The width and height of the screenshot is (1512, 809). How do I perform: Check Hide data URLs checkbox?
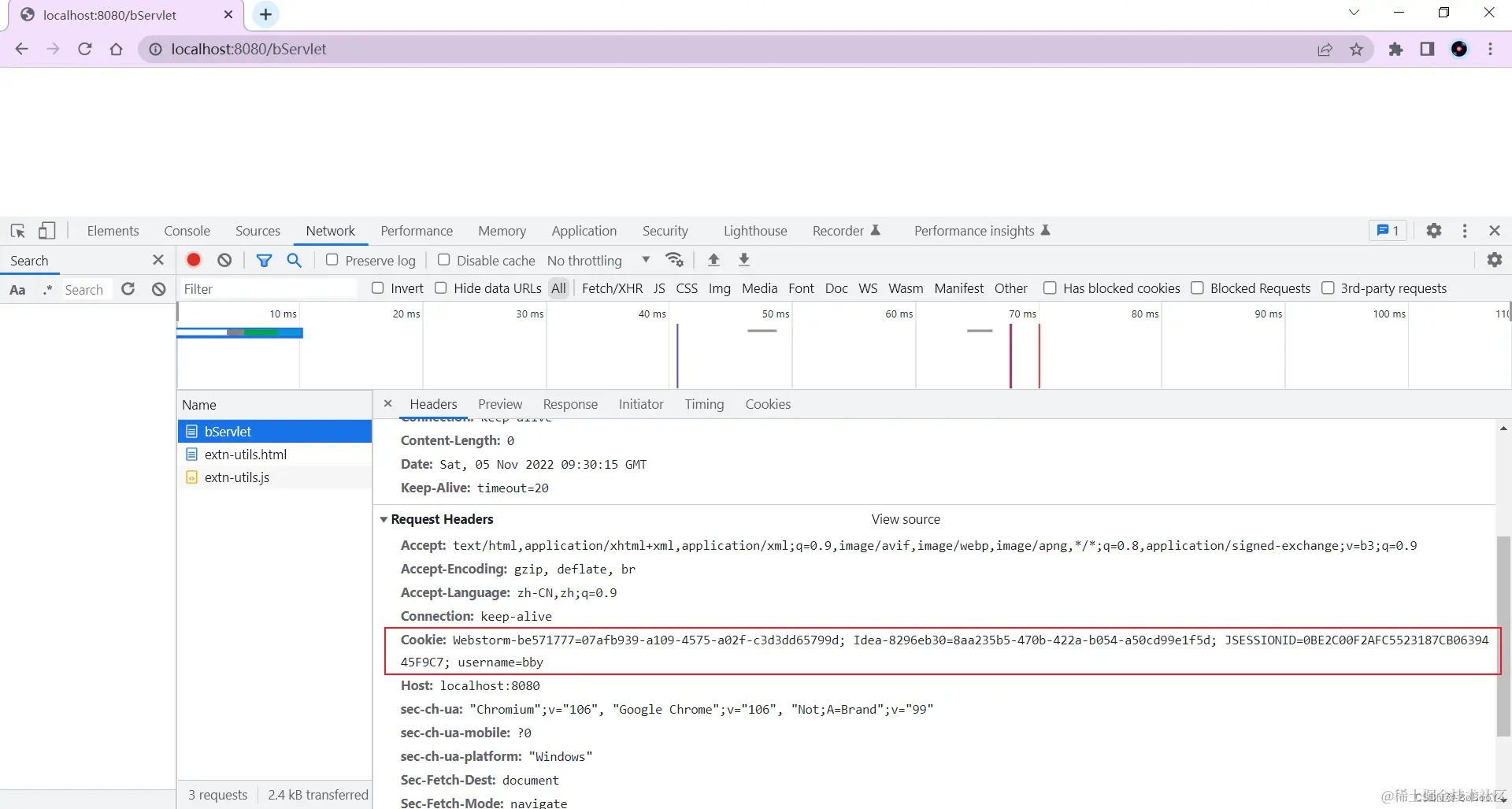(x=441, y=288)
